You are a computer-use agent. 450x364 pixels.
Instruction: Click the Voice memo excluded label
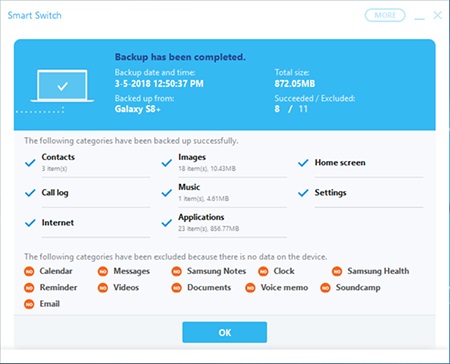tap(284, 287)
